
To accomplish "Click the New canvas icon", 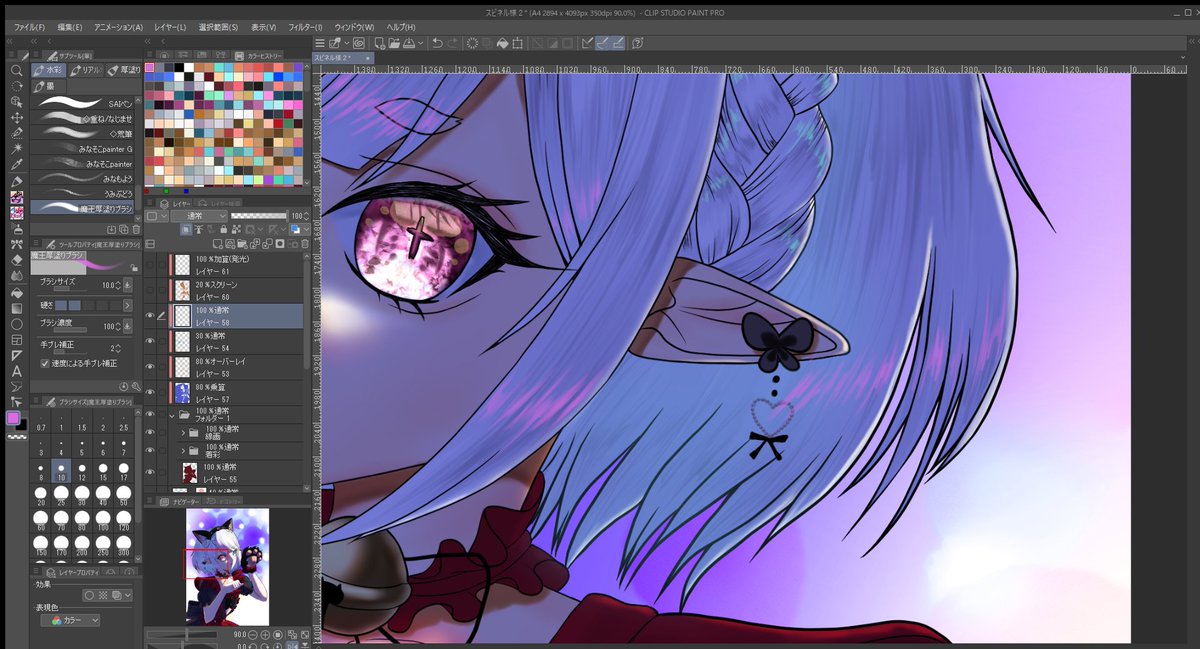I will click(x=379, y=43).
